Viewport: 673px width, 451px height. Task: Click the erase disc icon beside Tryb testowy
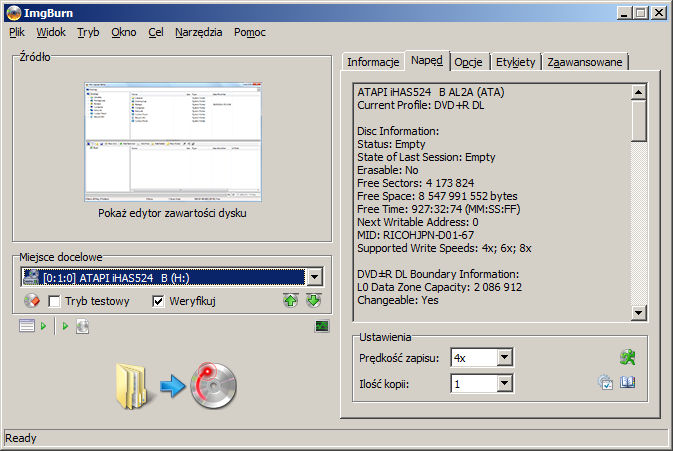pos(32,301)
